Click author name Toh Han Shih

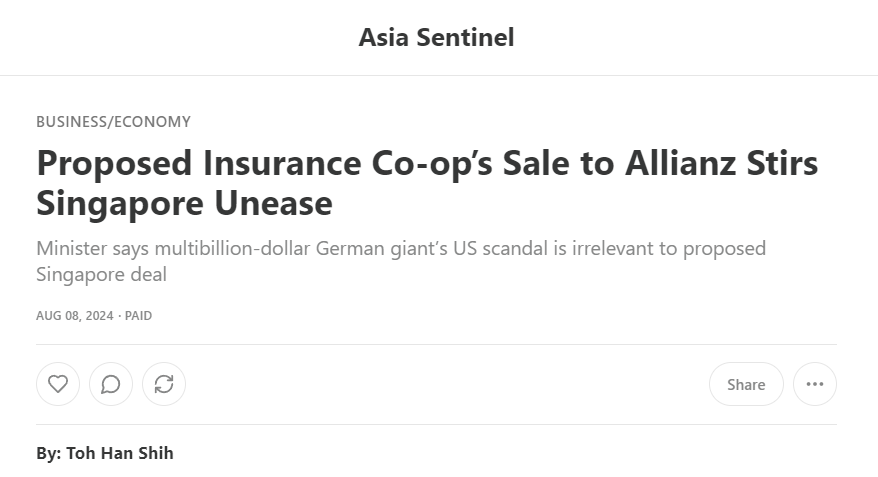(120, 453)
